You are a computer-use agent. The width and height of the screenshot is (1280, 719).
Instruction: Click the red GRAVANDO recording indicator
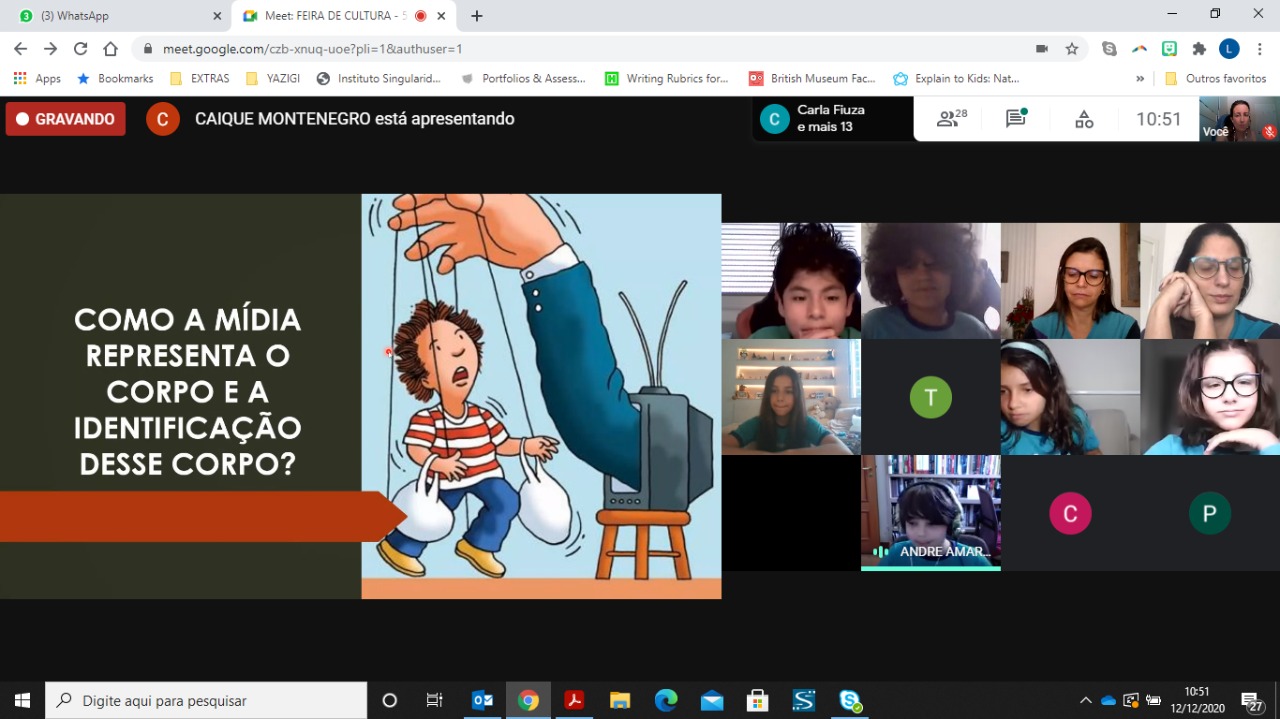point(66,119)
